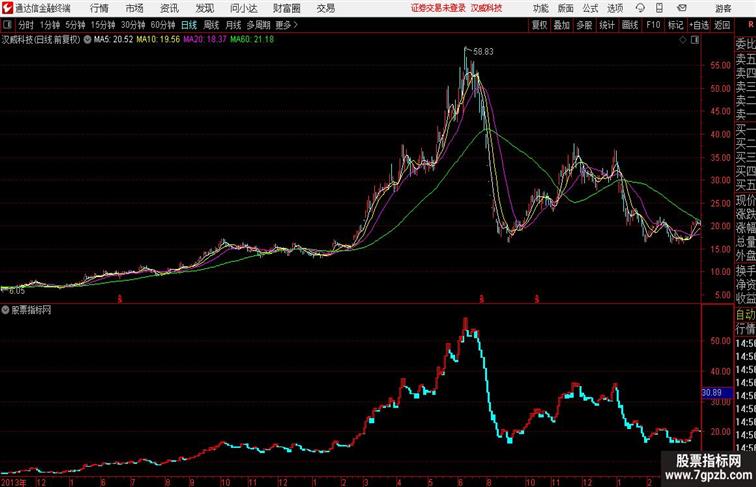Switch to 15分钟 period tab
Screen dimensions: 756x487
103,25
